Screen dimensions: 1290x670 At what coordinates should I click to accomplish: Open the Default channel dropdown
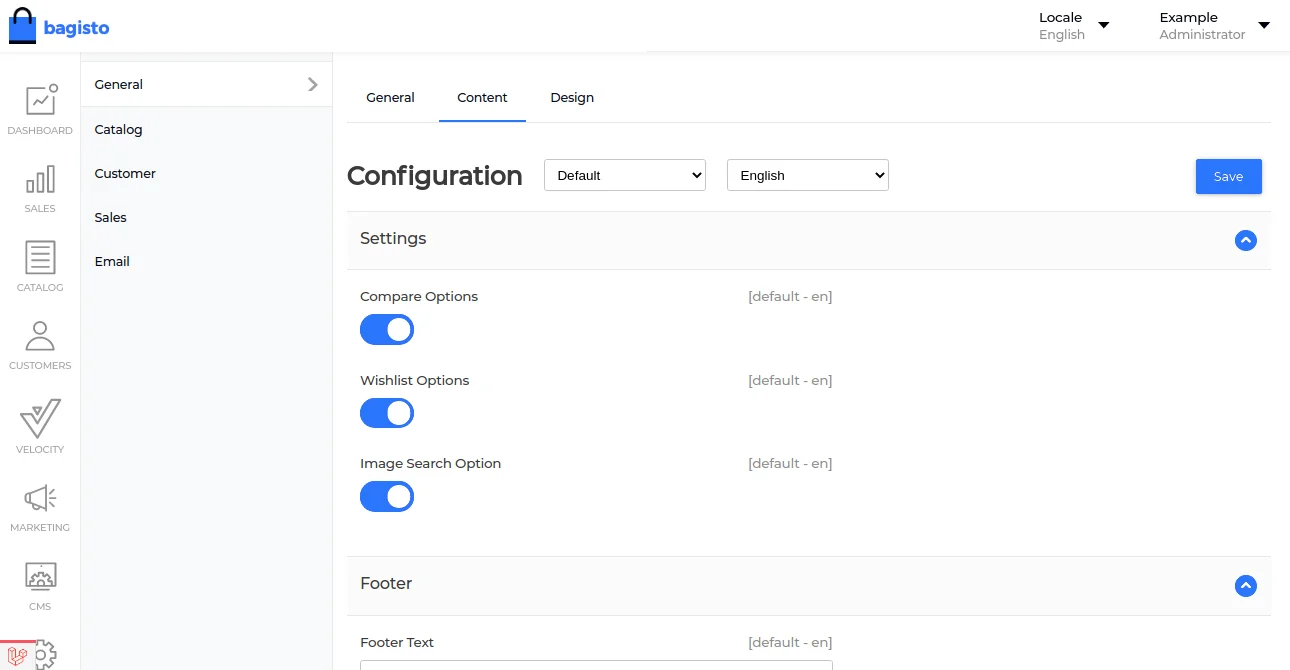[625, 175]
